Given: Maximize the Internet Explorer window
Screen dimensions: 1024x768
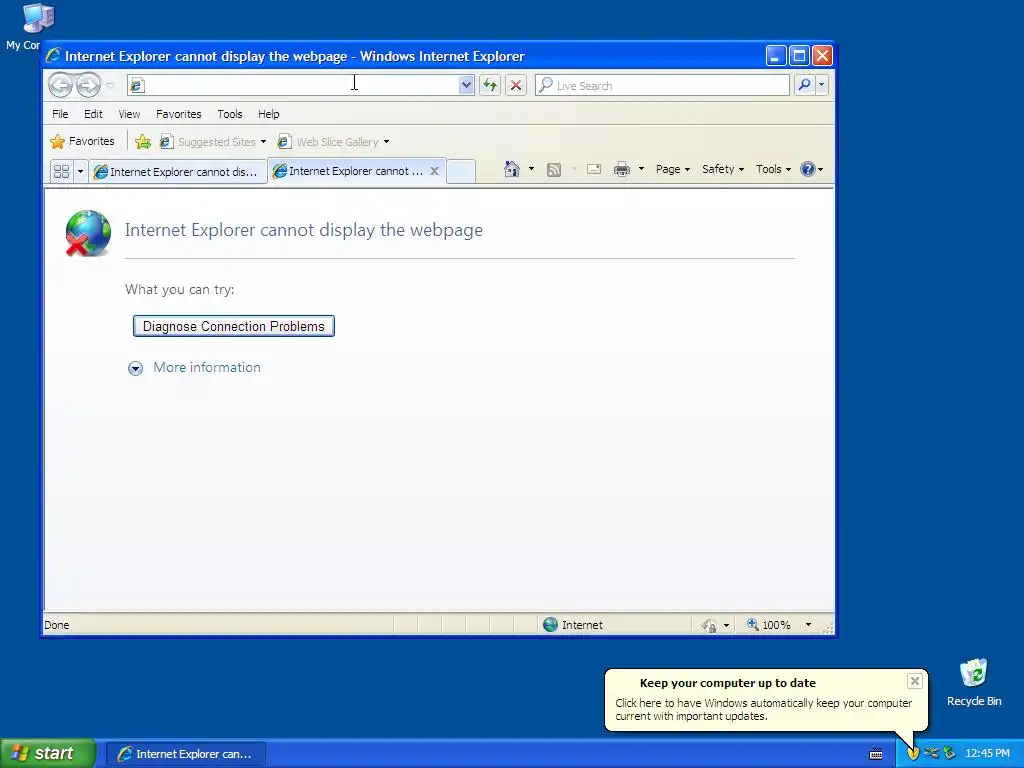Looking at the screenshot, I should [799, 56].
